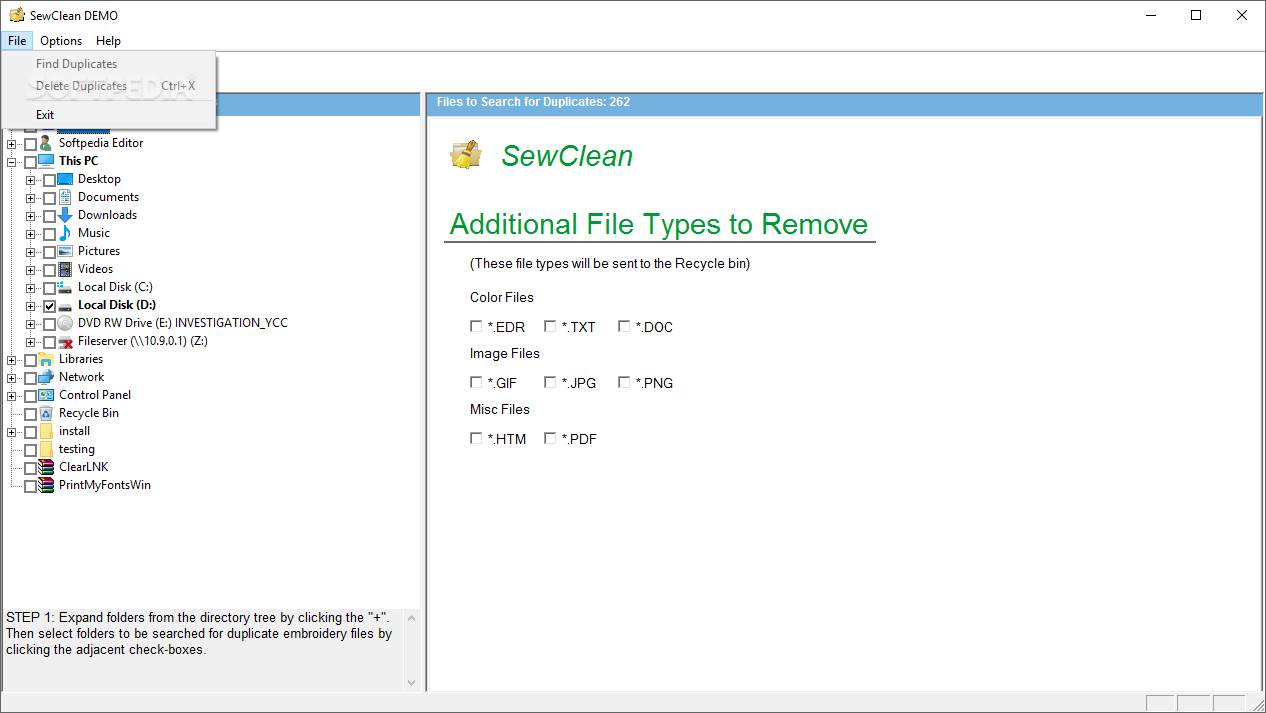The width and height of the screenshot is (1266, 713).
Task: Uncheck the Local Disk (D:) checkbox
Action: pos(50,306)
